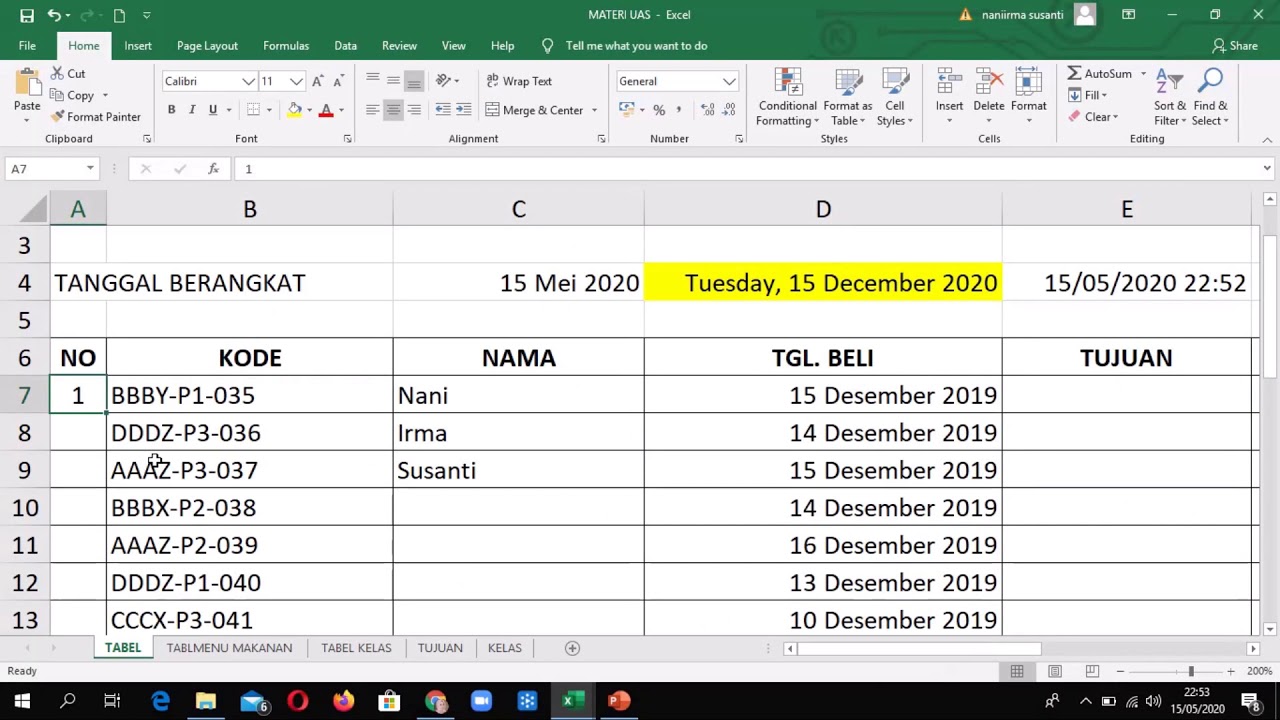1280x720 pixels.
Task: Open the File menu
Action: pyautogui.click(x=27, y=46)
